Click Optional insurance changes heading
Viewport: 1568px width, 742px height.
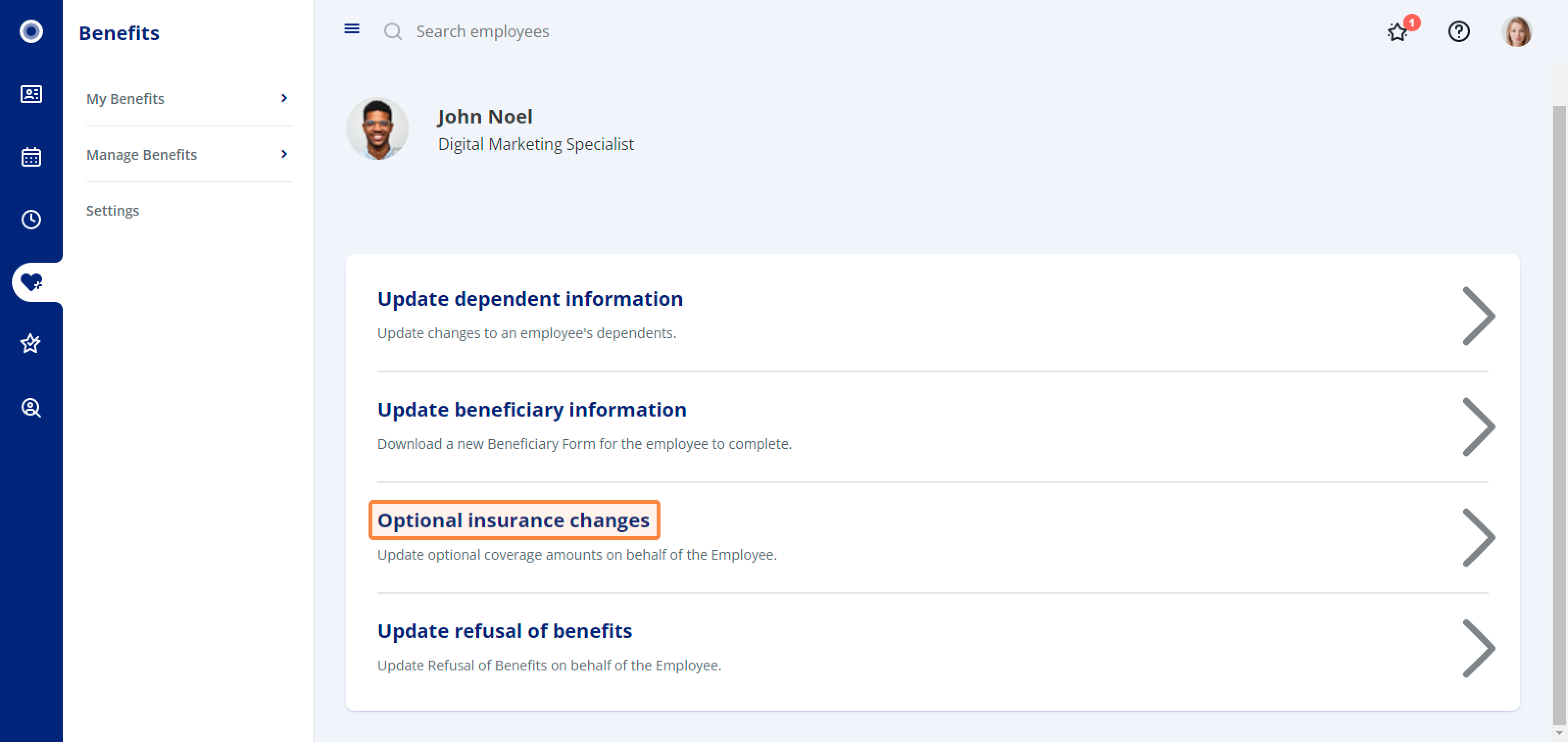514,520
